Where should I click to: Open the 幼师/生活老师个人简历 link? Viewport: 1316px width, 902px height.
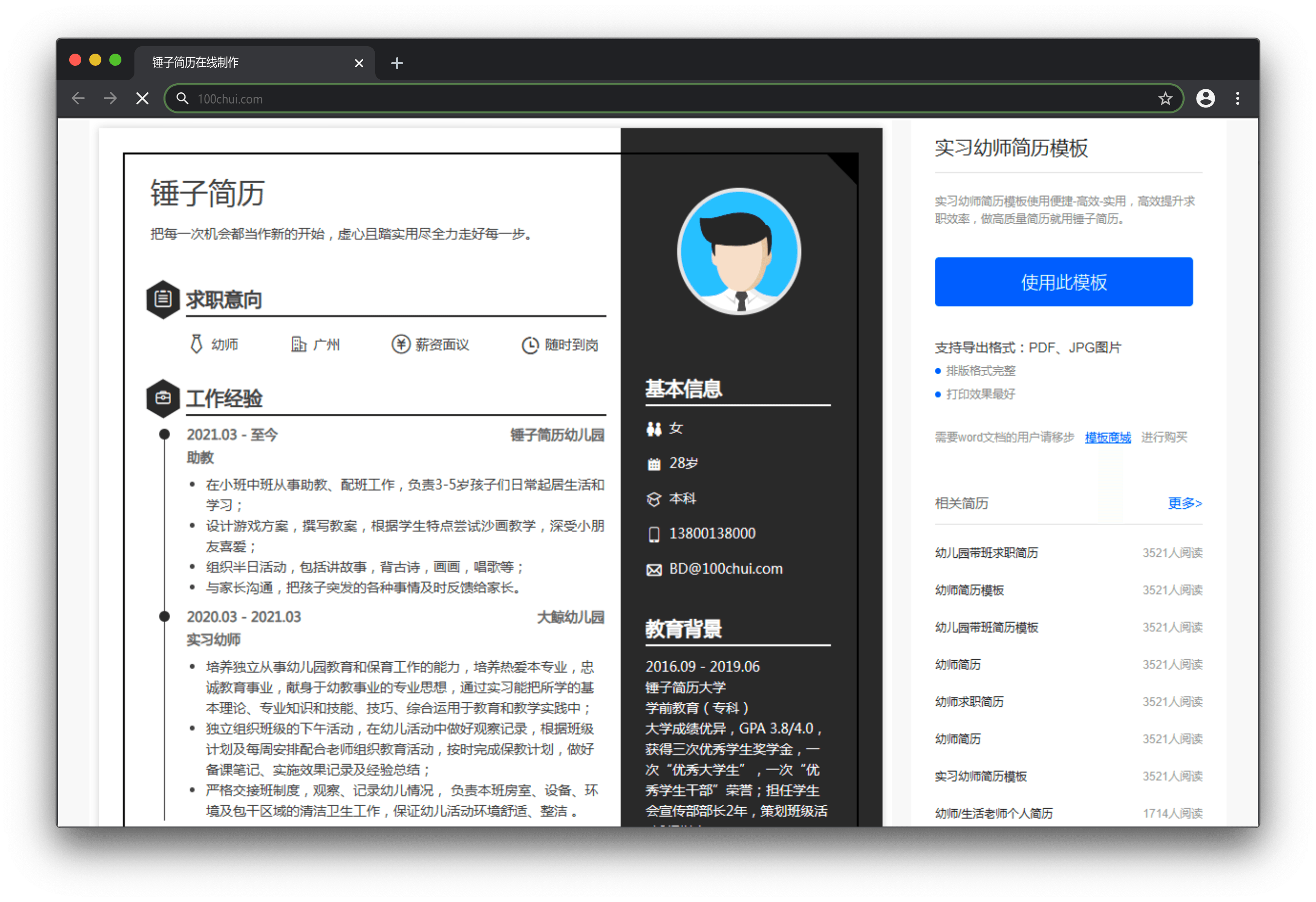[x=994, y=813]
